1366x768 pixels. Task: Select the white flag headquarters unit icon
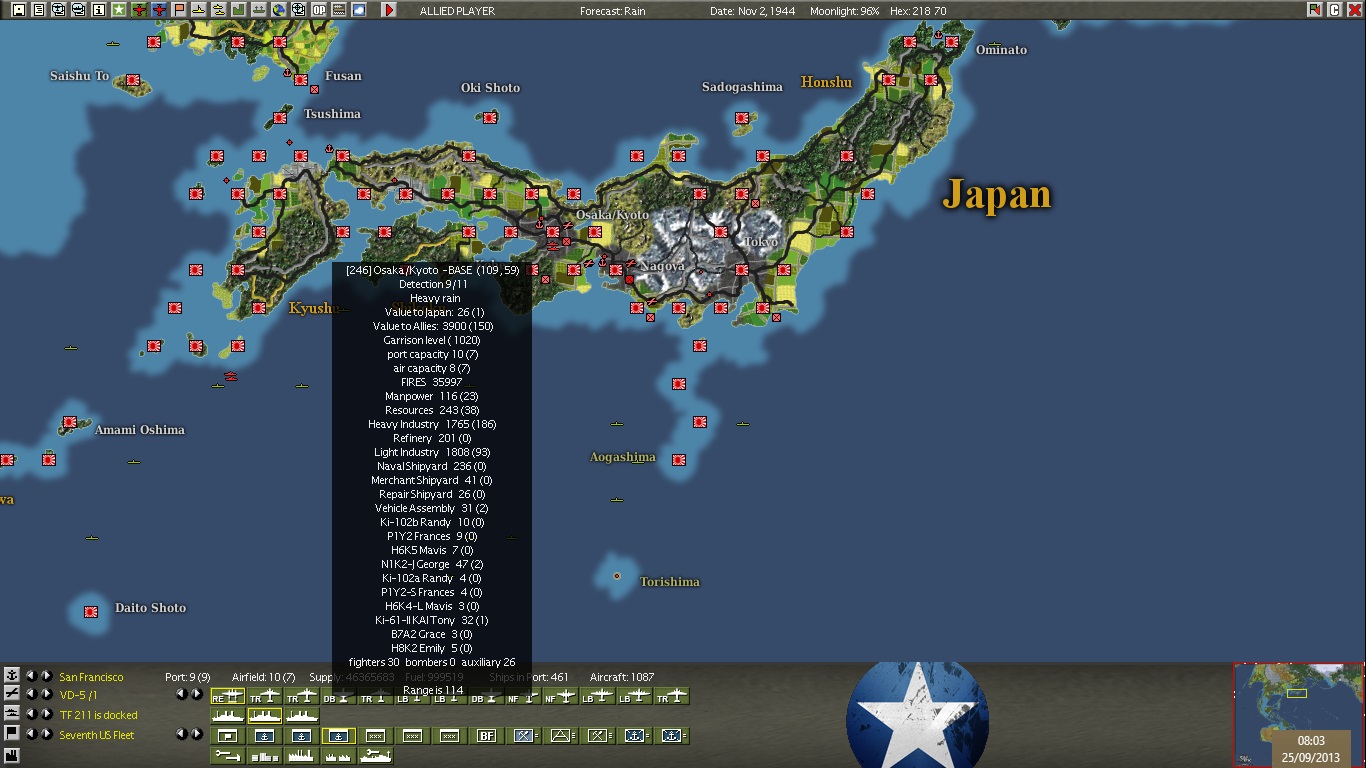click(227, 736)
